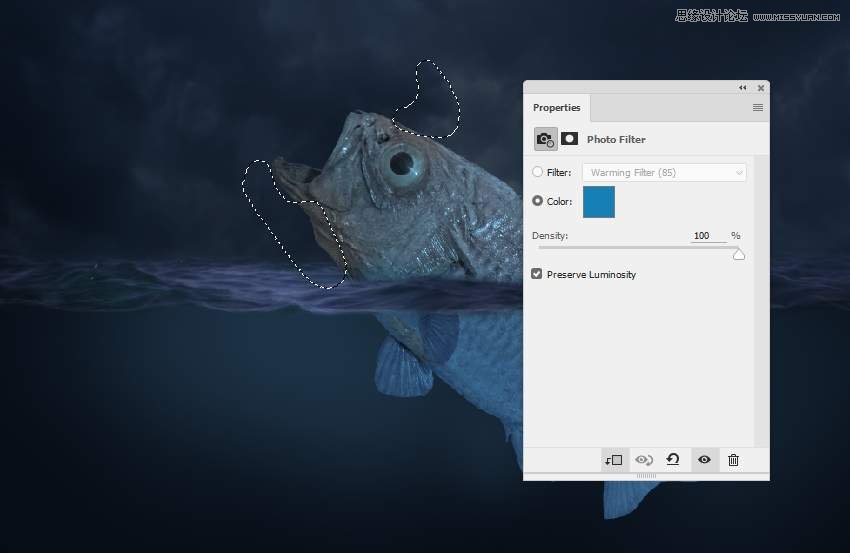Toggle adjustment layer visibility eye
850x553 pixels.
pyautogui.click(x=704, y=460)
